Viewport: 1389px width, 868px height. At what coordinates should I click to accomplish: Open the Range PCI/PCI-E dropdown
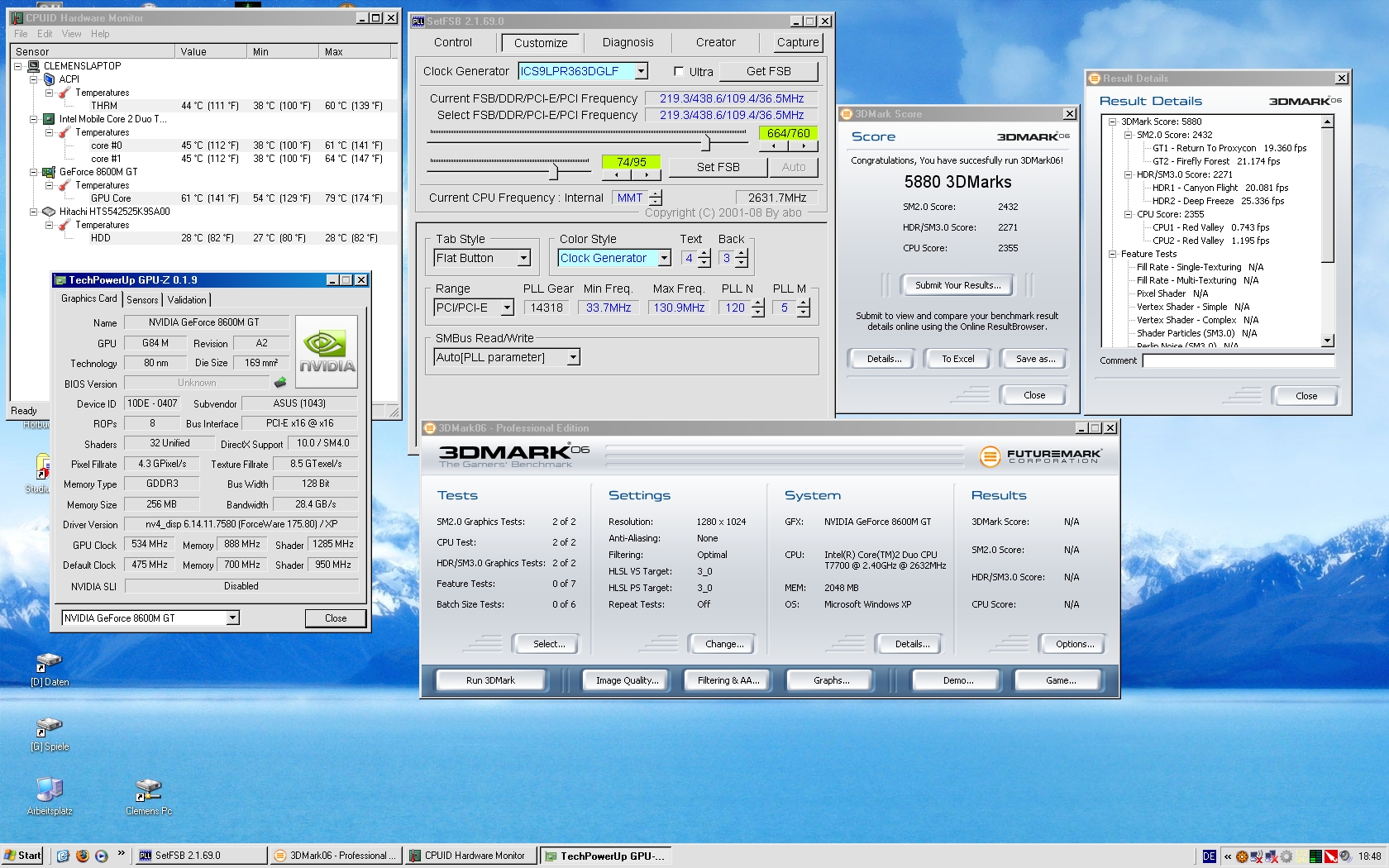(507, 308)
